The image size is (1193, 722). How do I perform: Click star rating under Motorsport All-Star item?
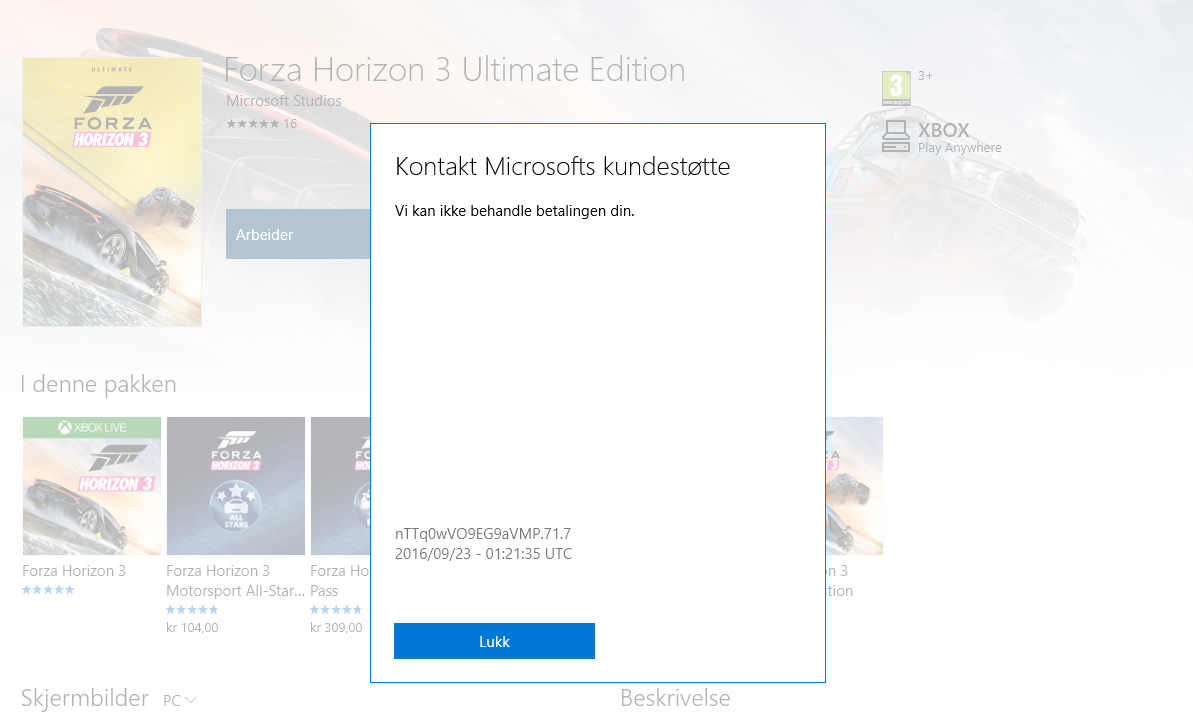click(192, 609)
